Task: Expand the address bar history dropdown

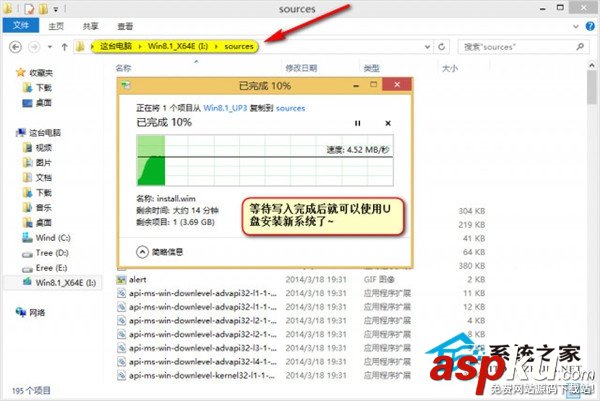Action: point(427,47)
